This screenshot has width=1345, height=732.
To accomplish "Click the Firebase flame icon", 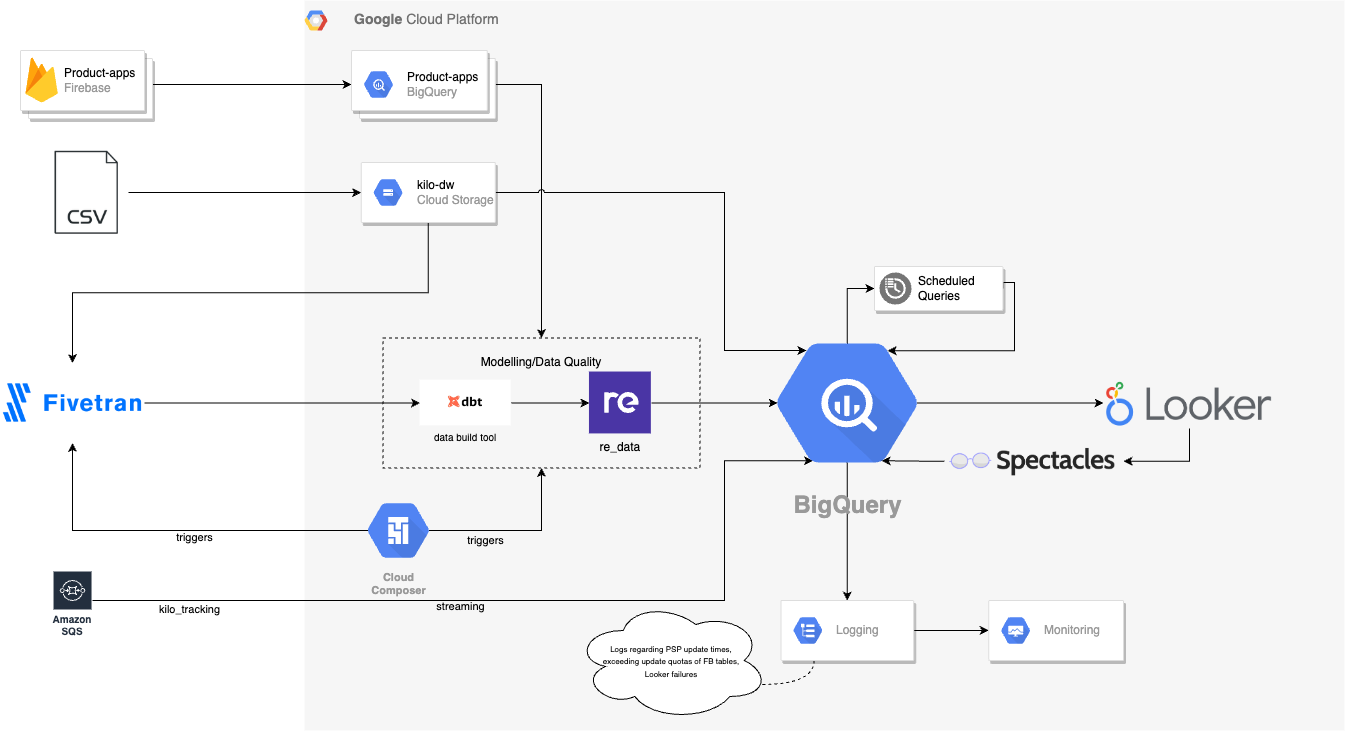I will [x=41, y=80].
